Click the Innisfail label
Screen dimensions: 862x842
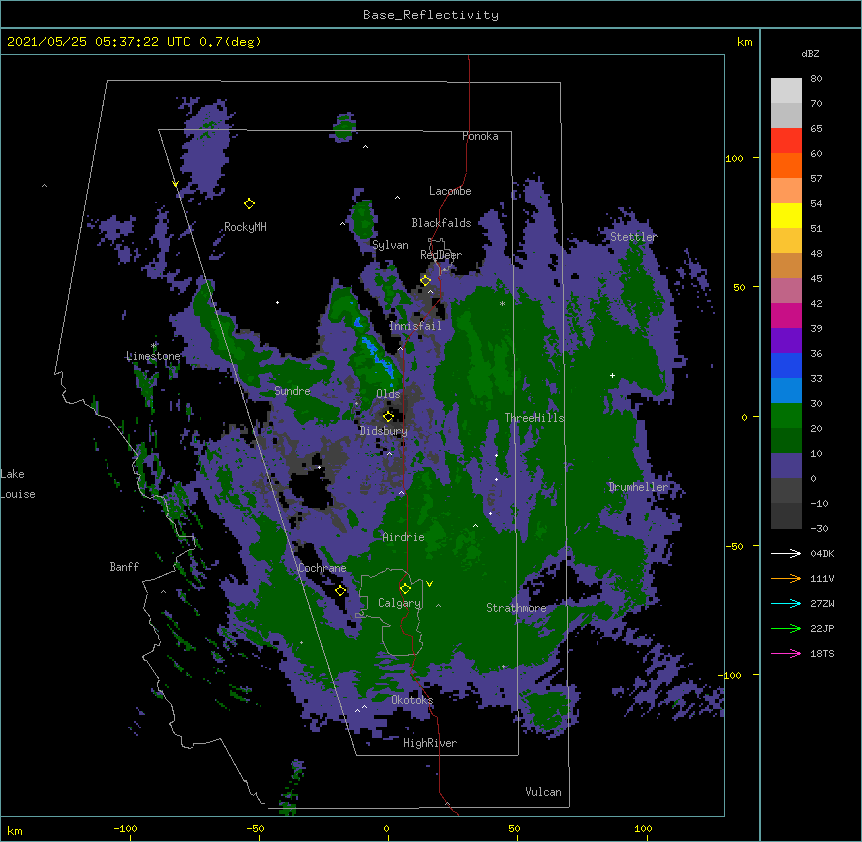(415, 326)
